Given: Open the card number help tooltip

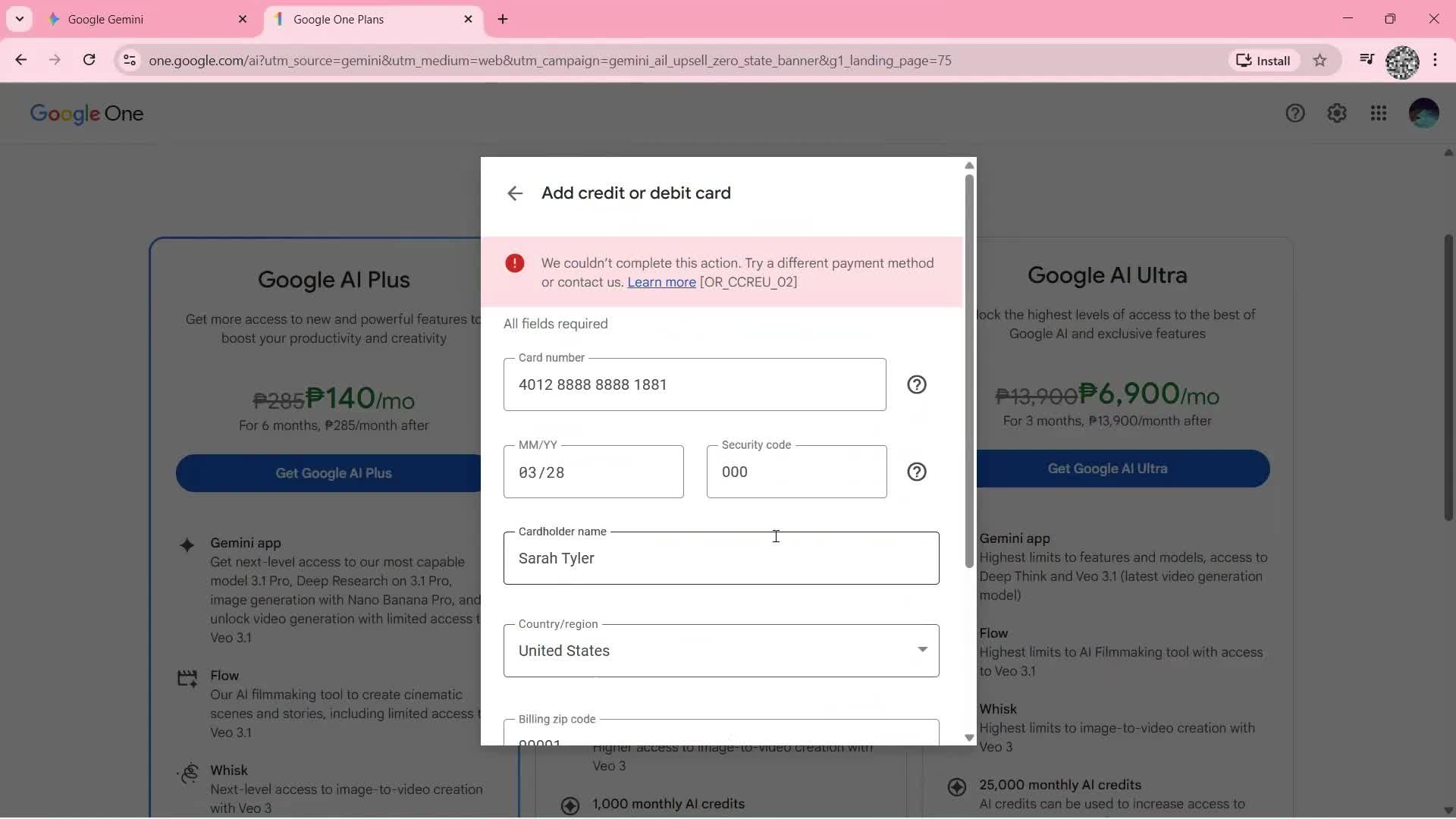Looking at the screenshot, I should tap(917, 384).
